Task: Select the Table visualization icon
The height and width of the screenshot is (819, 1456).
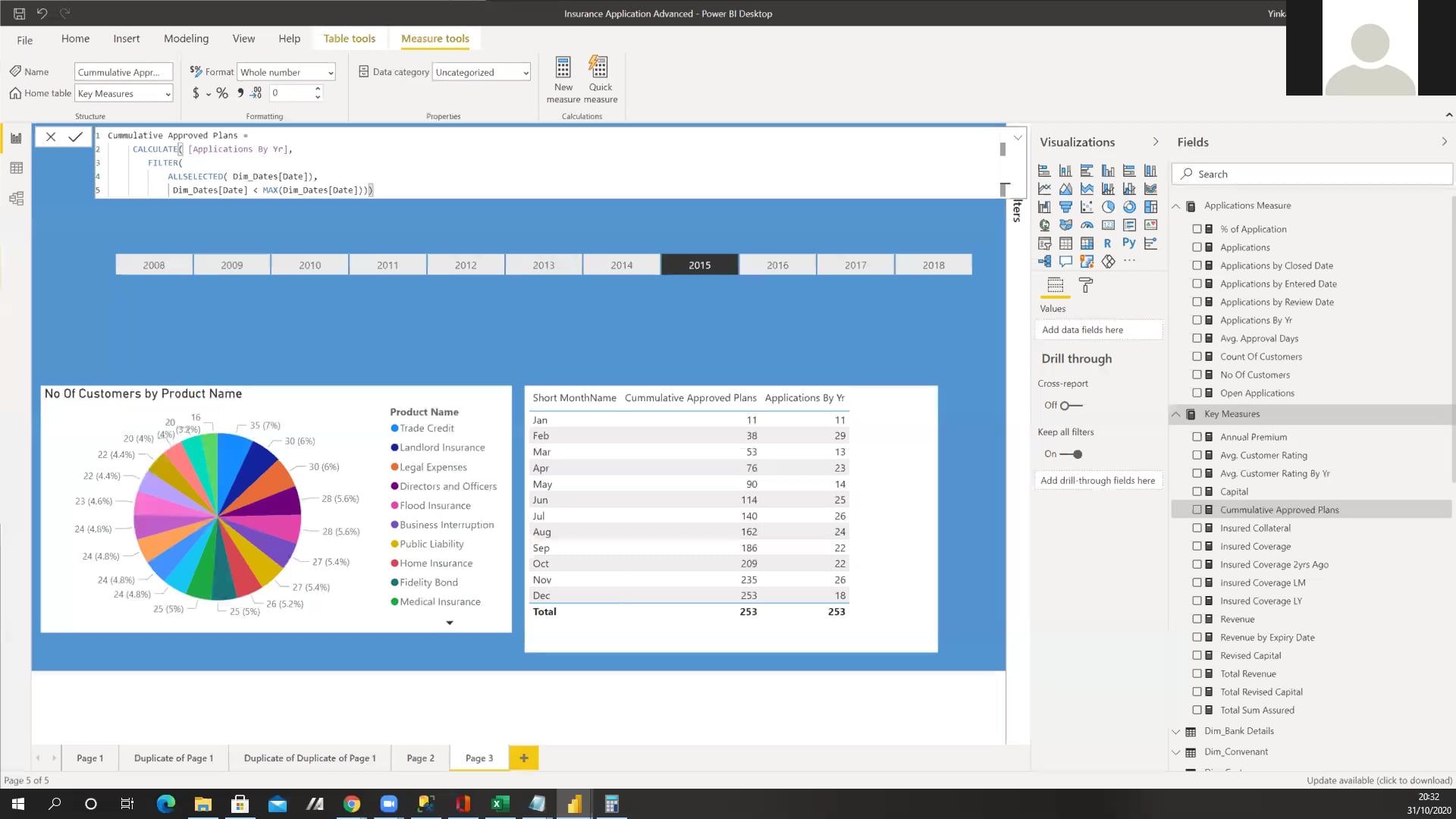Action: (1066, 243)
